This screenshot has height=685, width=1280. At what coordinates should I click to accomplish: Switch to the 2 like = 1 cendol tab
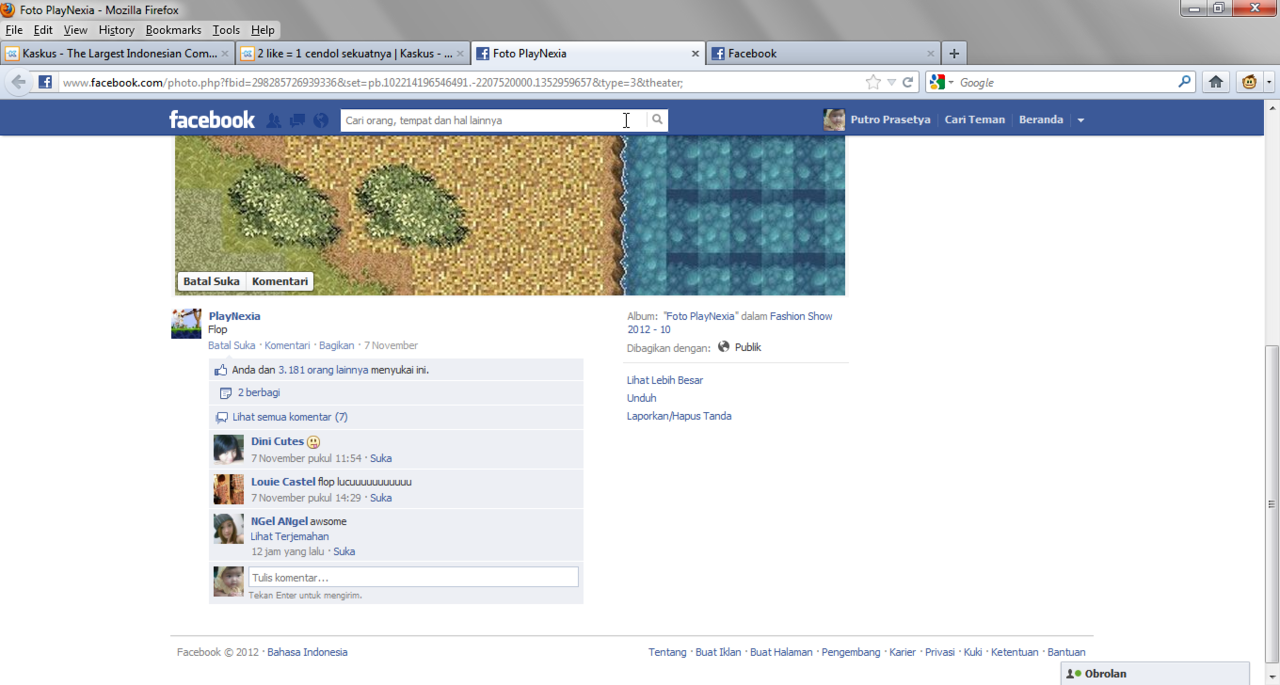(353, 54)
